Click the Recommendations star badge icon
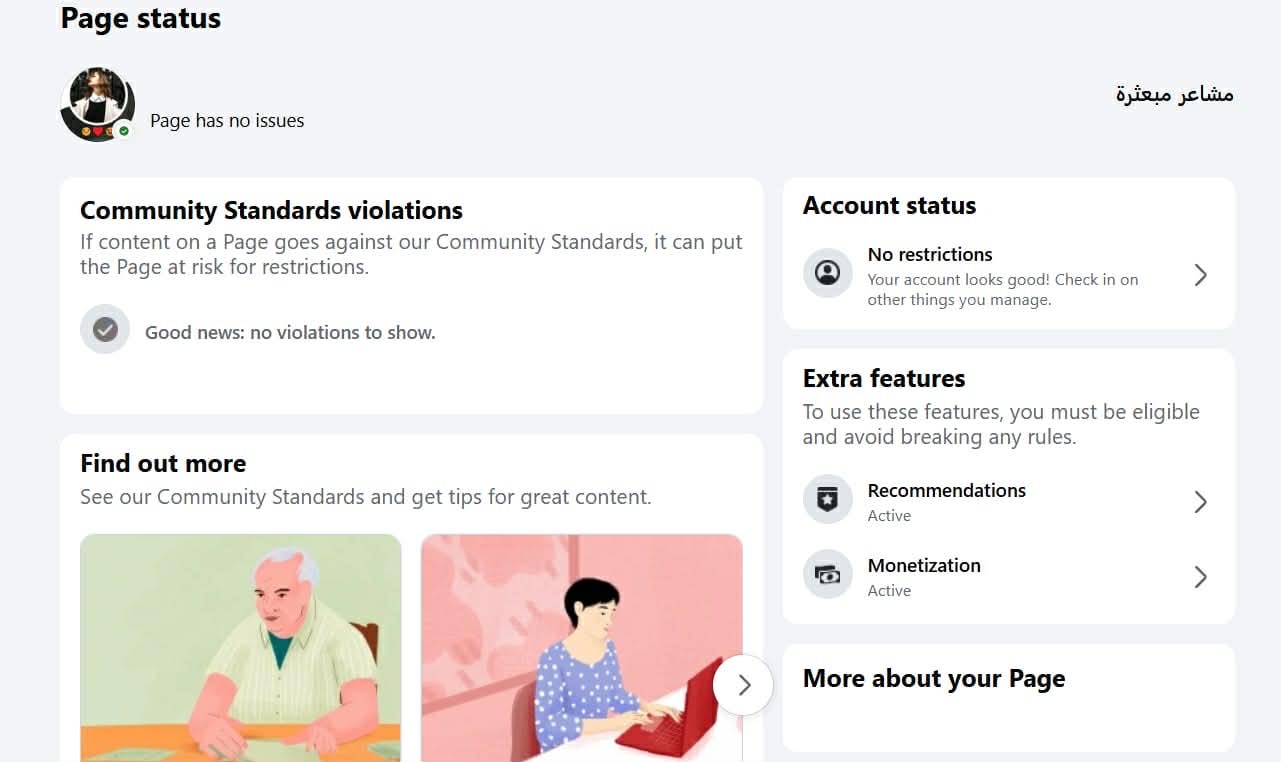Screen dimensions: 1281x762 (x=828, y=500)
